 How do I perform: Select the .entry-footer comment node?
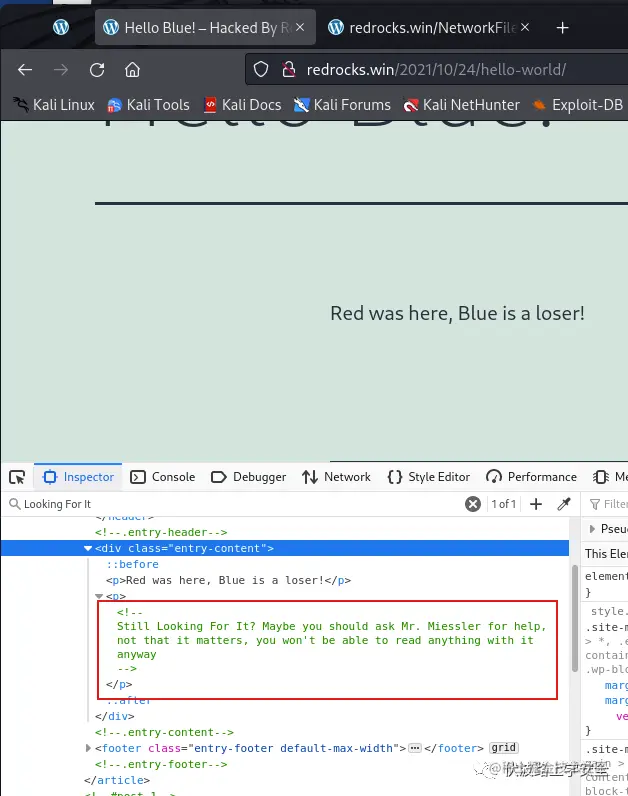pos(161,765)
